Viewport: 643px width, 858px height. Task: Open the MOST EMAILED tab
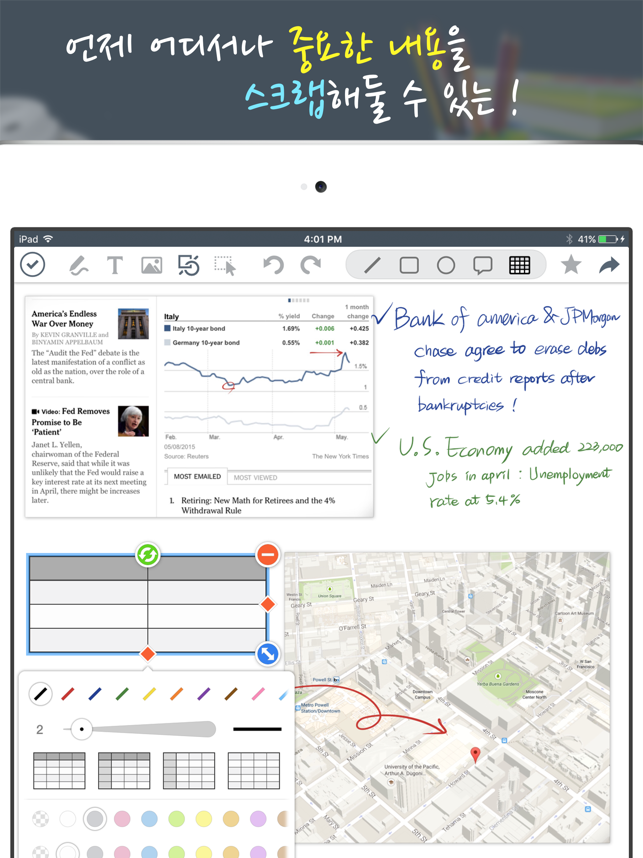click(x=197, y=477)
